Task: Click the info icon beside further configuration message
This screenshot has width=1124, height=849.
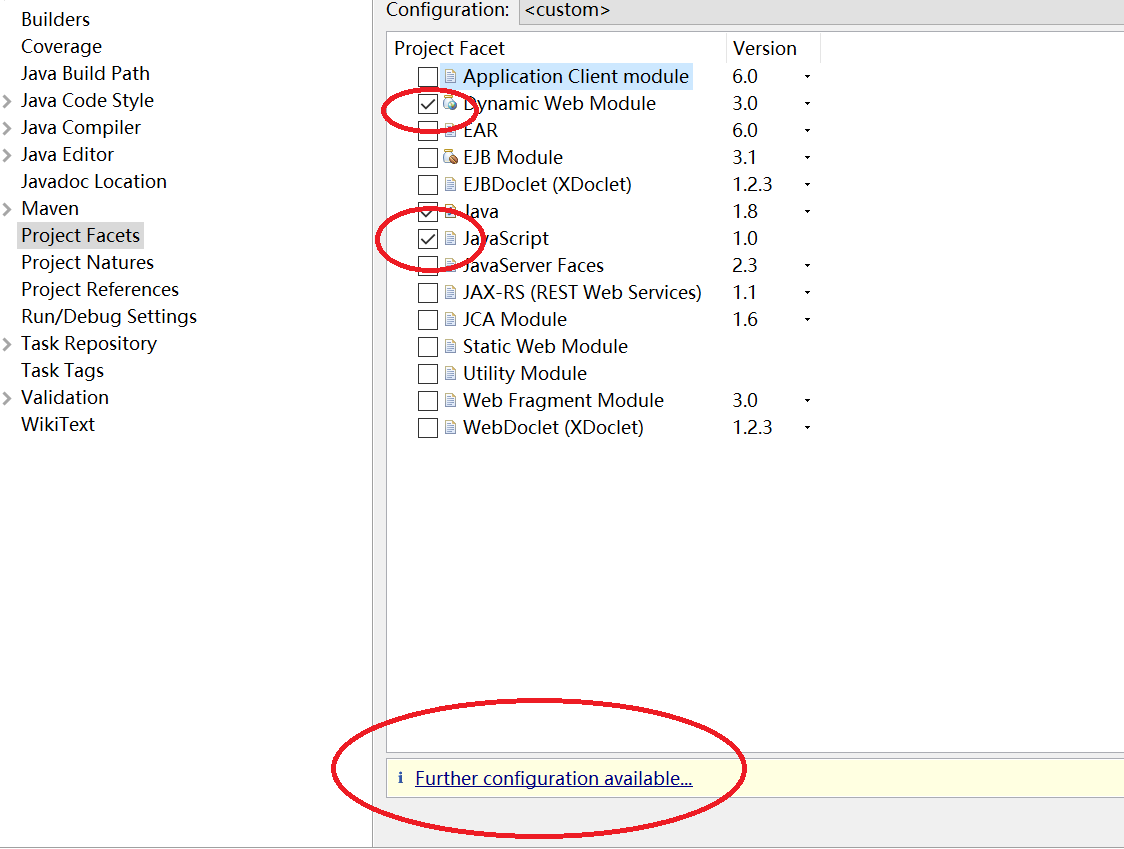Action: pos(401,778)
